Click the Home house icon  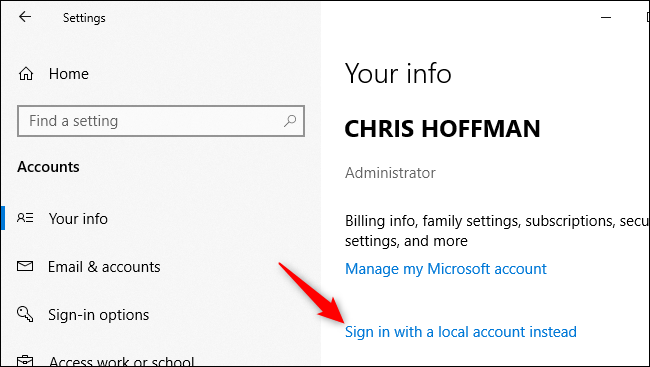tap(26, 74)
